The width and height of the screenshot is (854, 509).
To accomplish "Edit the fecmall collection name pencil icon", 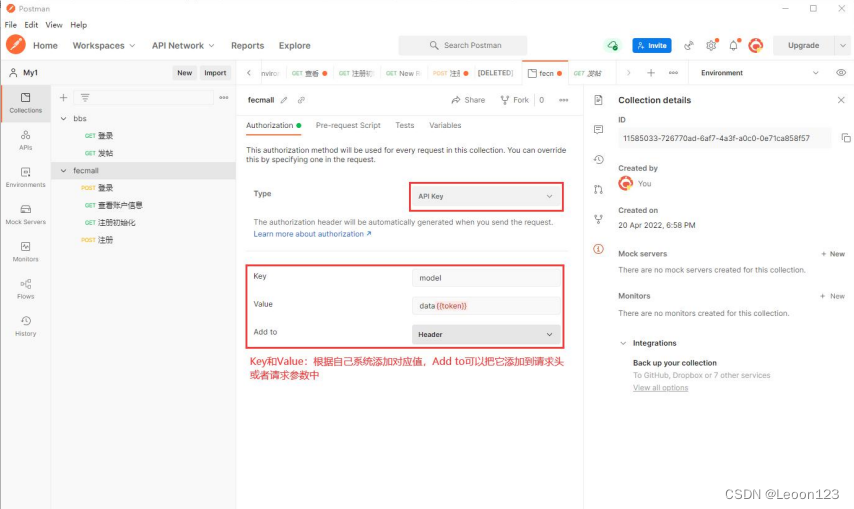I will [x=284, y=100].
